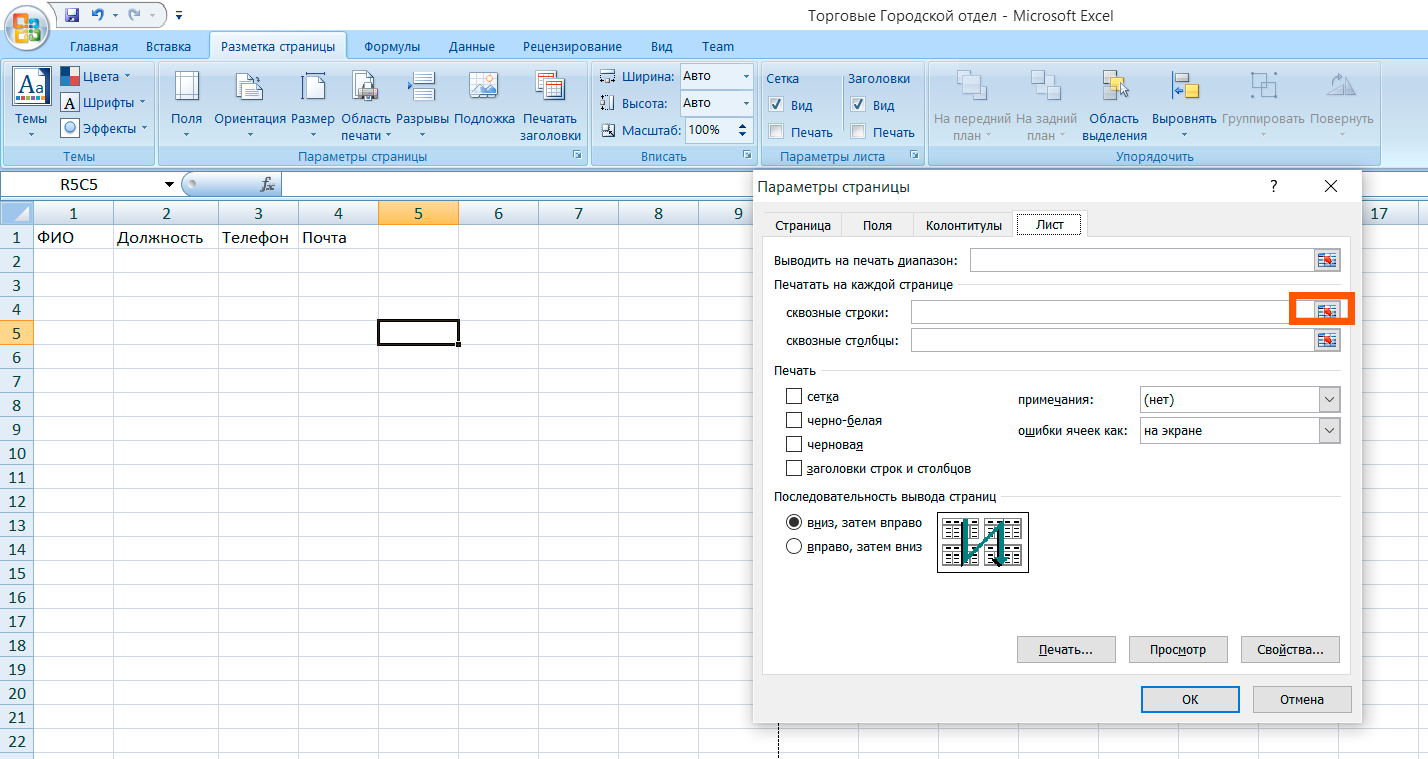Open the Выровнять align menu
The height and width of the screenshot is (759, 1428).
point(1184,104)
